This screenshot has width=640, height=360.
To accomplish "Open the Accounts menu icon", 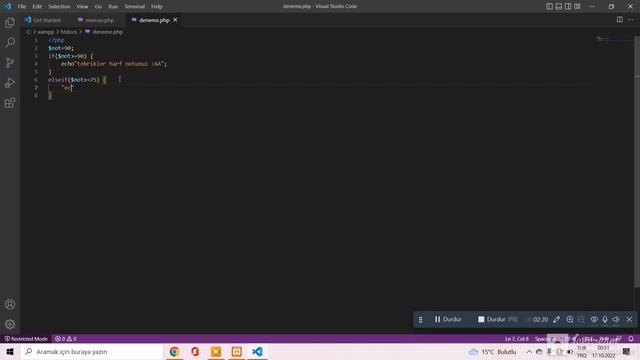I will coord(10,304).
